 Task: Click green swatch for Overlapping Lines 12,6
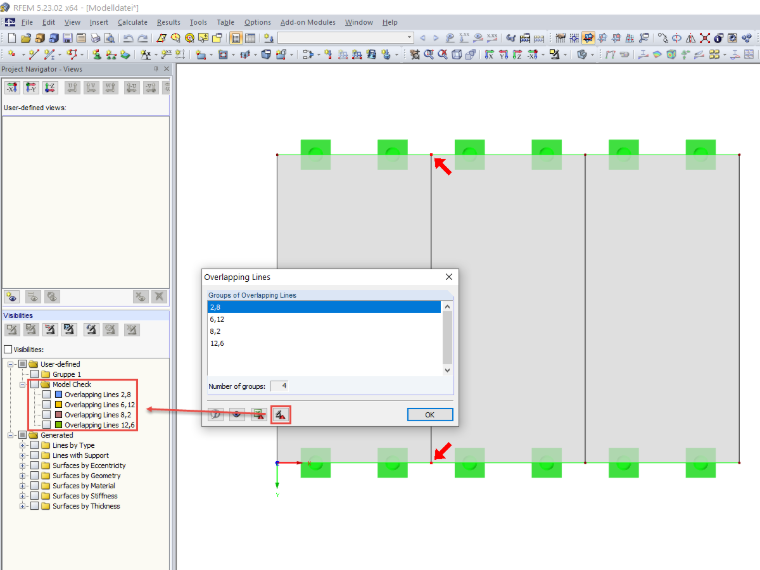coord(58,425)
